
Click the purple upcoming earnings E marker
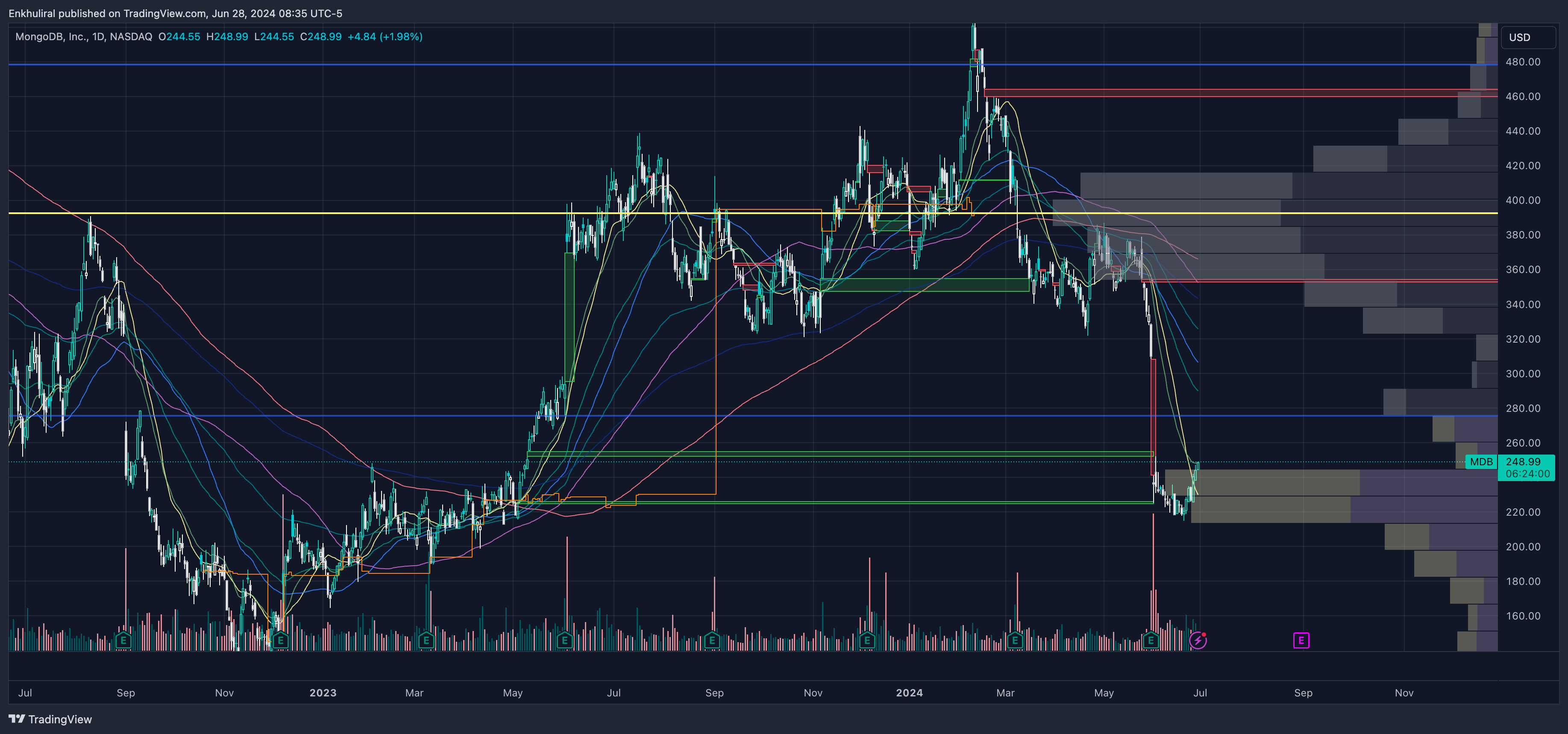[x=1301, y=640]
